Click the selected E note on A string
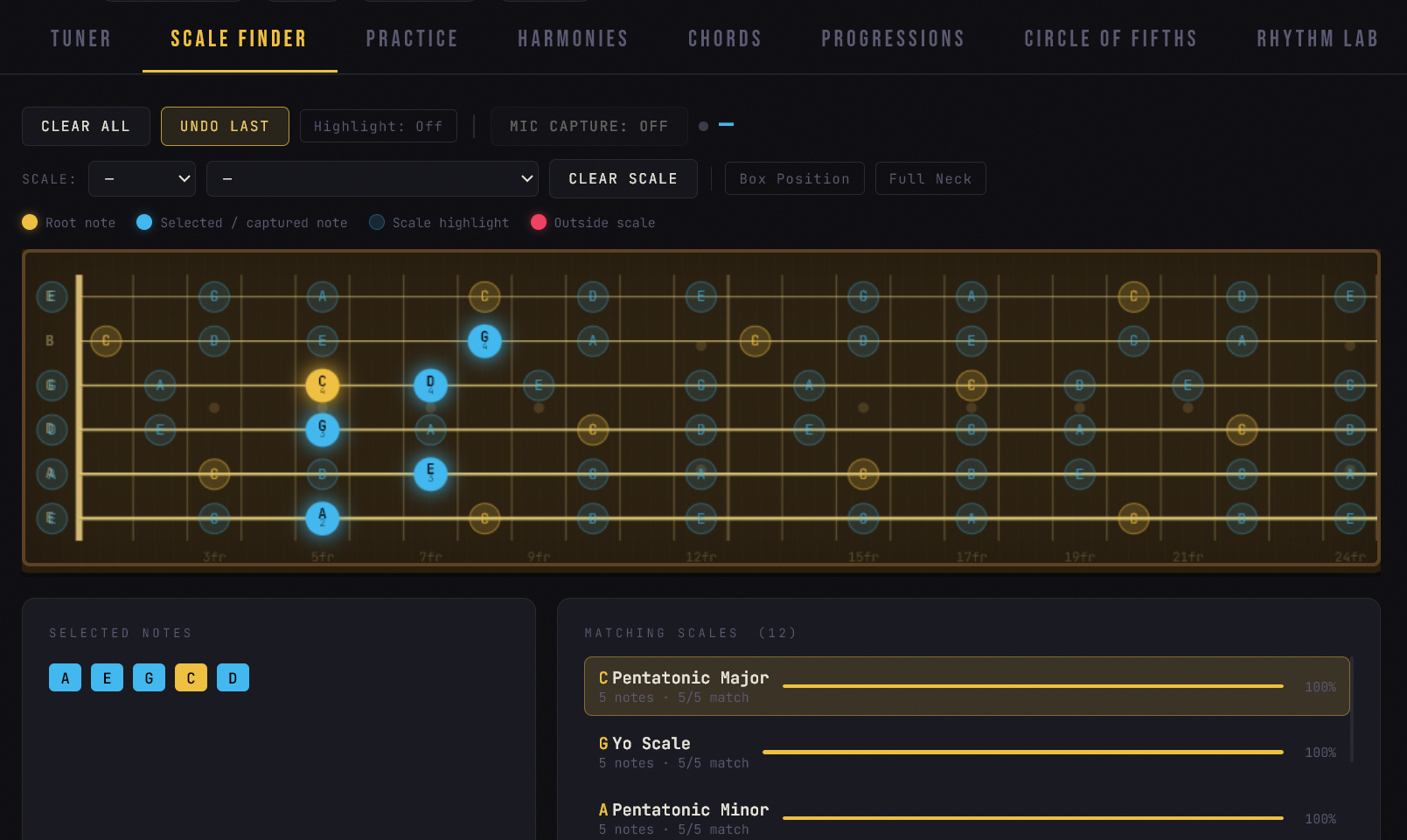The width and height of the screenshot is (1407, 840). click(x=430, y=474)
